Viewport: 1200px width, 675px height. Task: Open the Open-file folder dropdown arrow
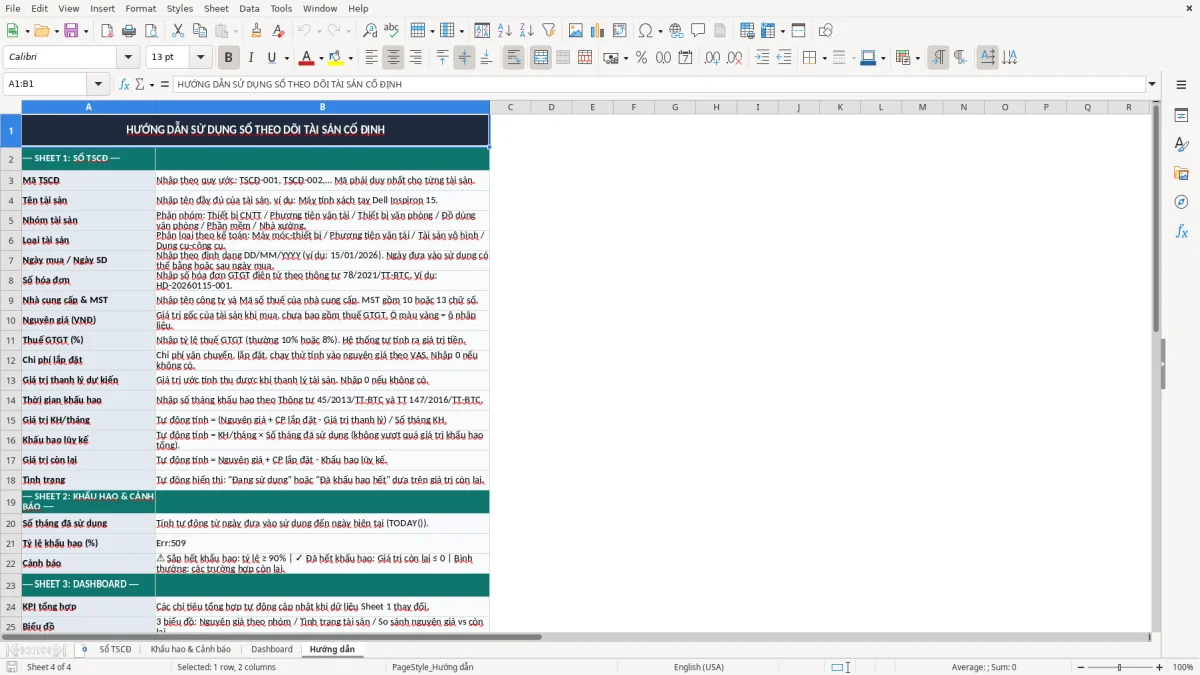click(x=57, y=31)
